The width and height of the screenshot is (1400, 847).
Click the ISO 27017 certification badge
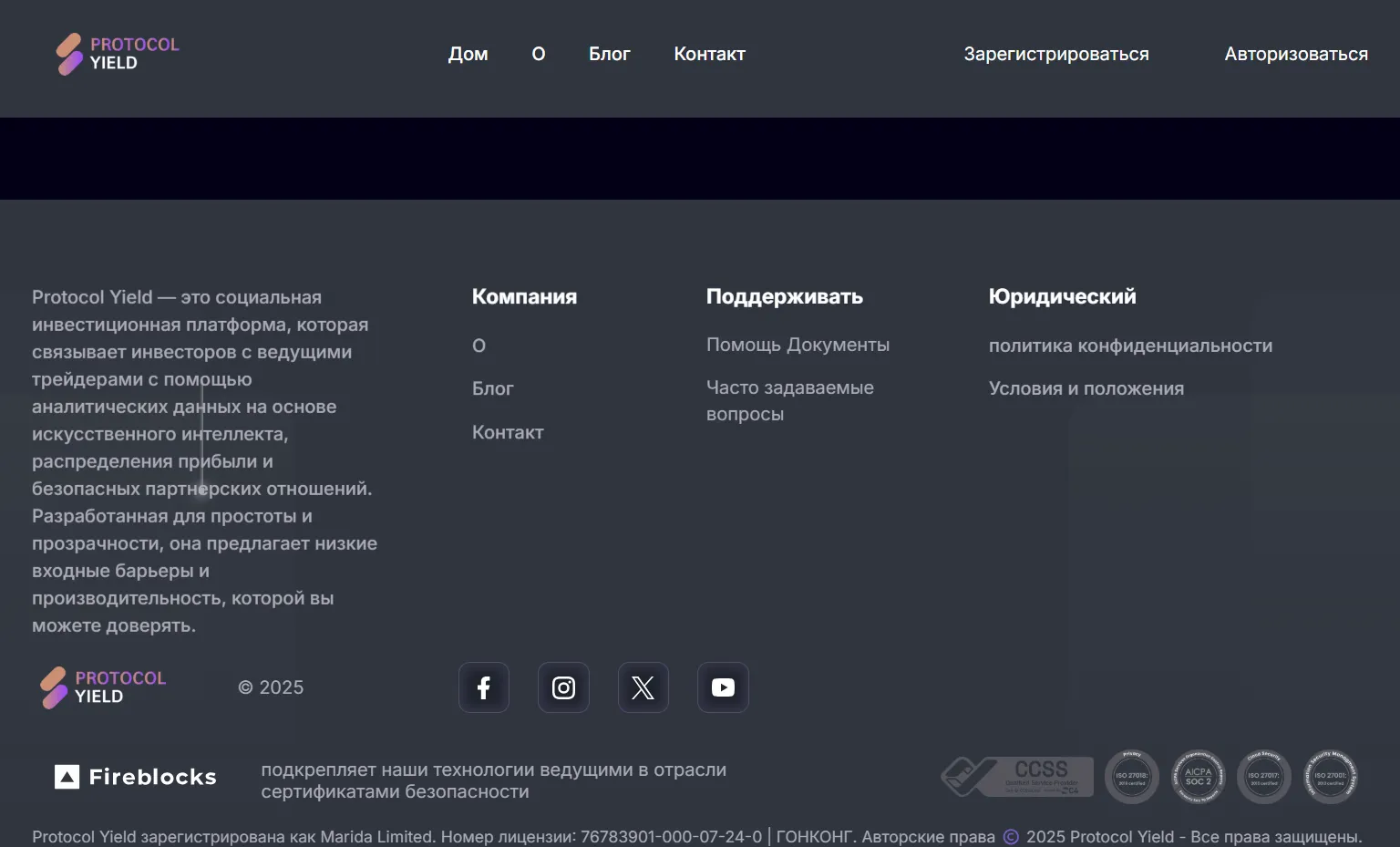tap(1263, 777)
